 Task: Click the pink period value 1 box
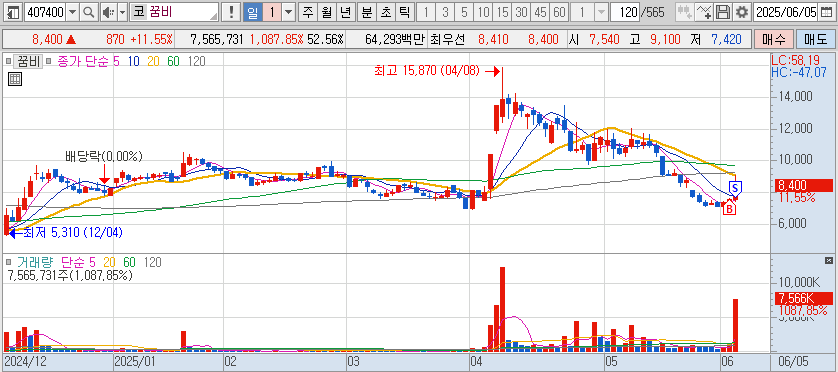tap(272, 12)
